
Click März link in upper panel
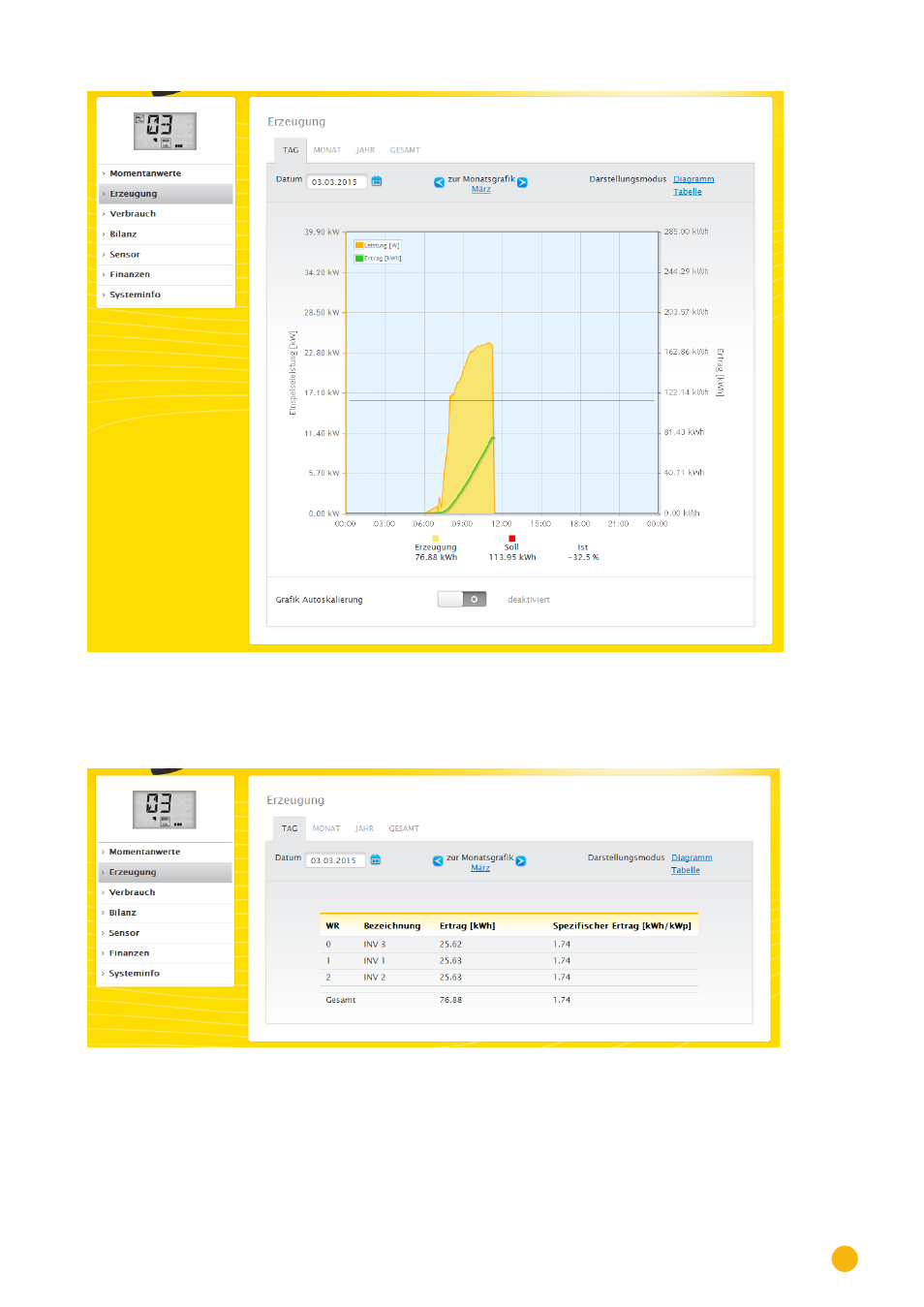481,190
